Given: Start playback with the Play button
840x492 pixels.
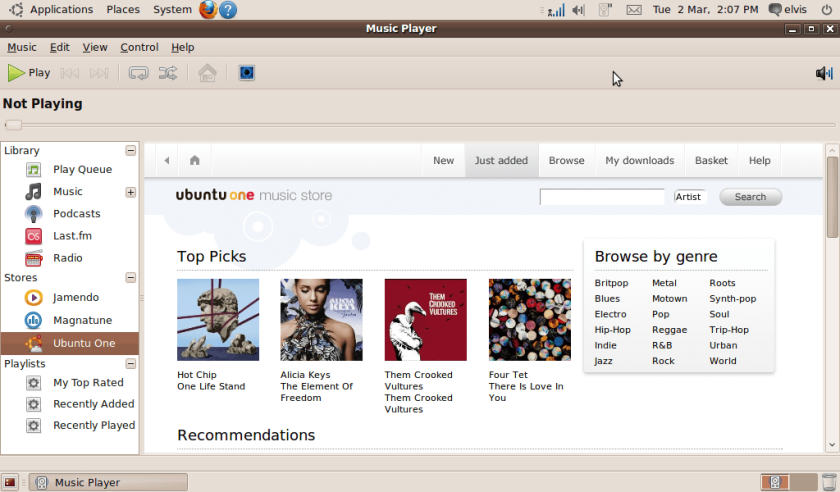Looking at the screenshot, I should 29,73.
